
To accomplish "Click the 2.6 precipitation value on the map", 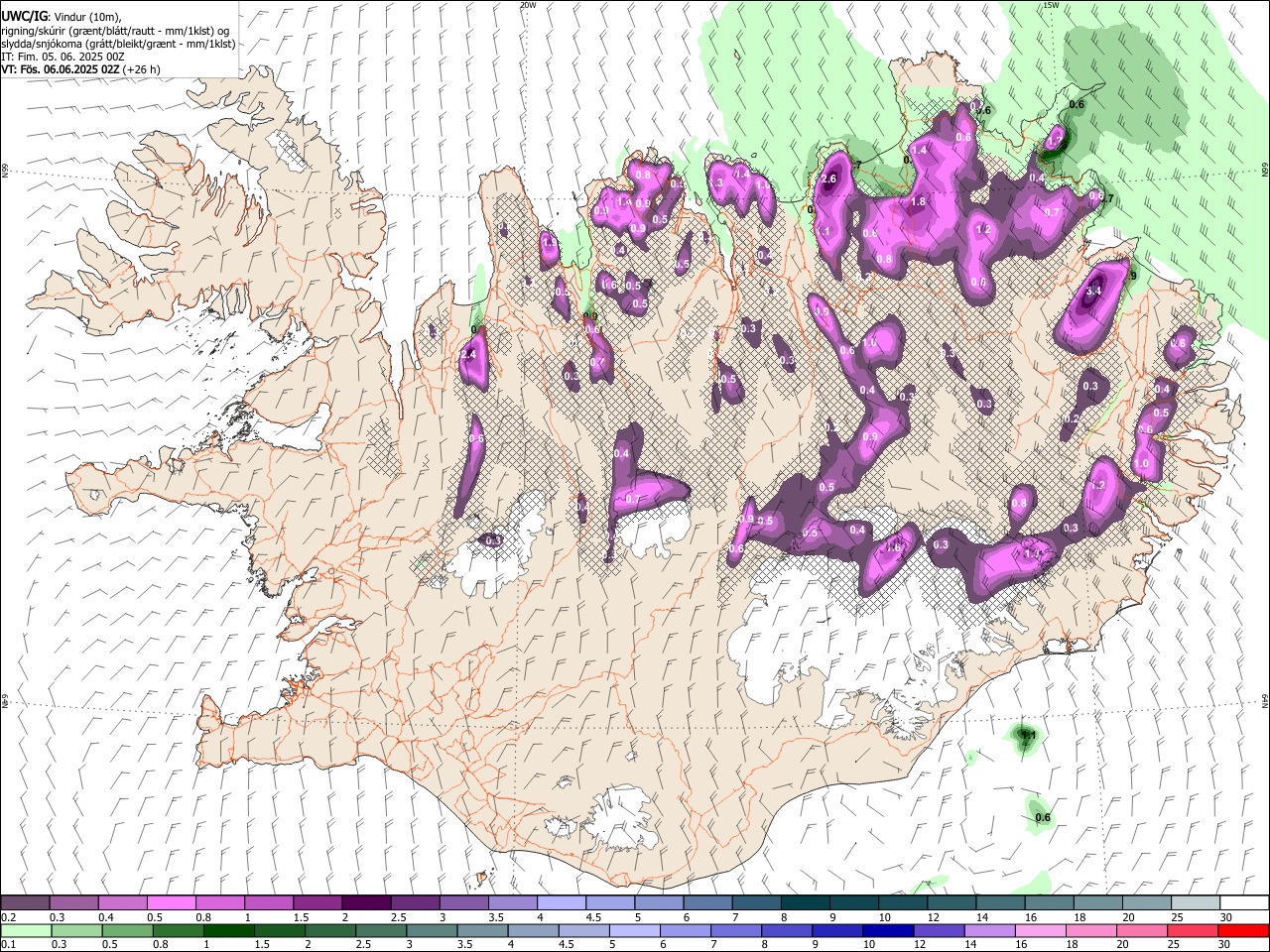I will 830,178.
